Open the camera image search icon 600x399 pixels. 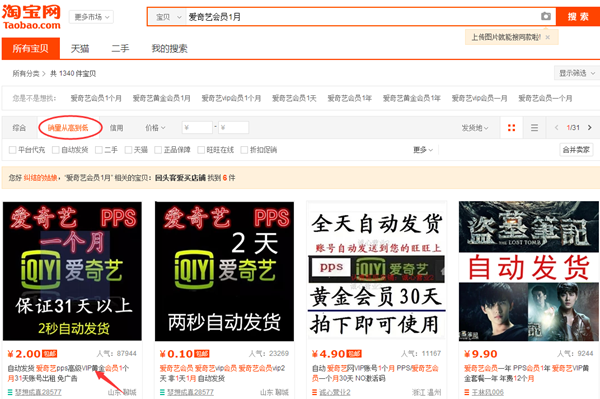pos(546,16)
